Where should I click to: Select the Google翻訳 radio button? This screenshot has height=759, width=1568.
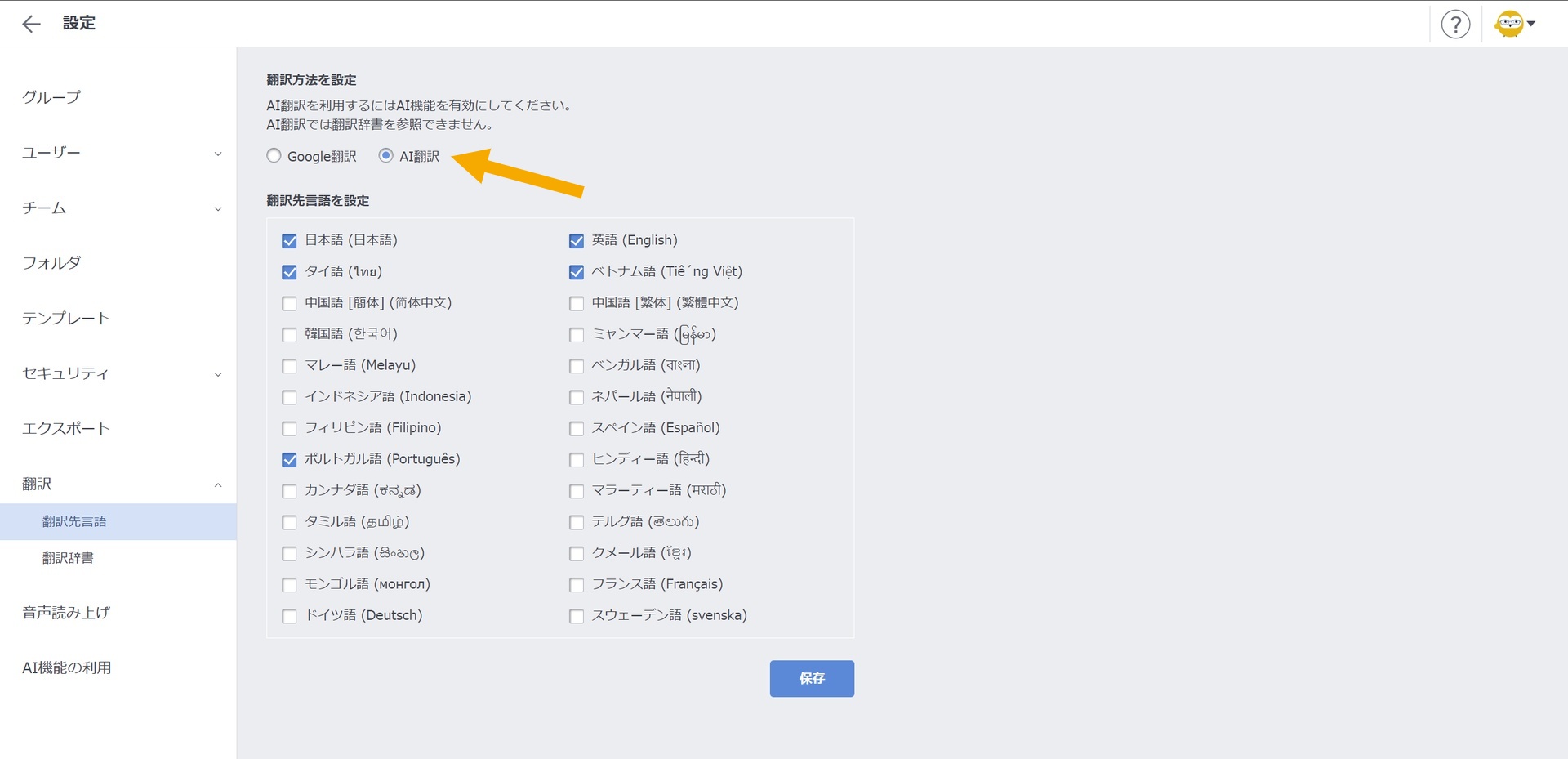pyautogui.click(x=274, y=156)
